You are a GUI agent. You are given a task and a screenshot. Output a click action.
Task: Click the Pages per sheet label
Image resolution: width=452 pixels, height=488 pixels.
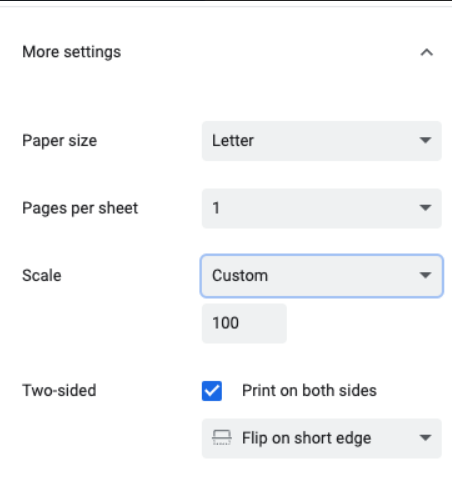point(80,208)
